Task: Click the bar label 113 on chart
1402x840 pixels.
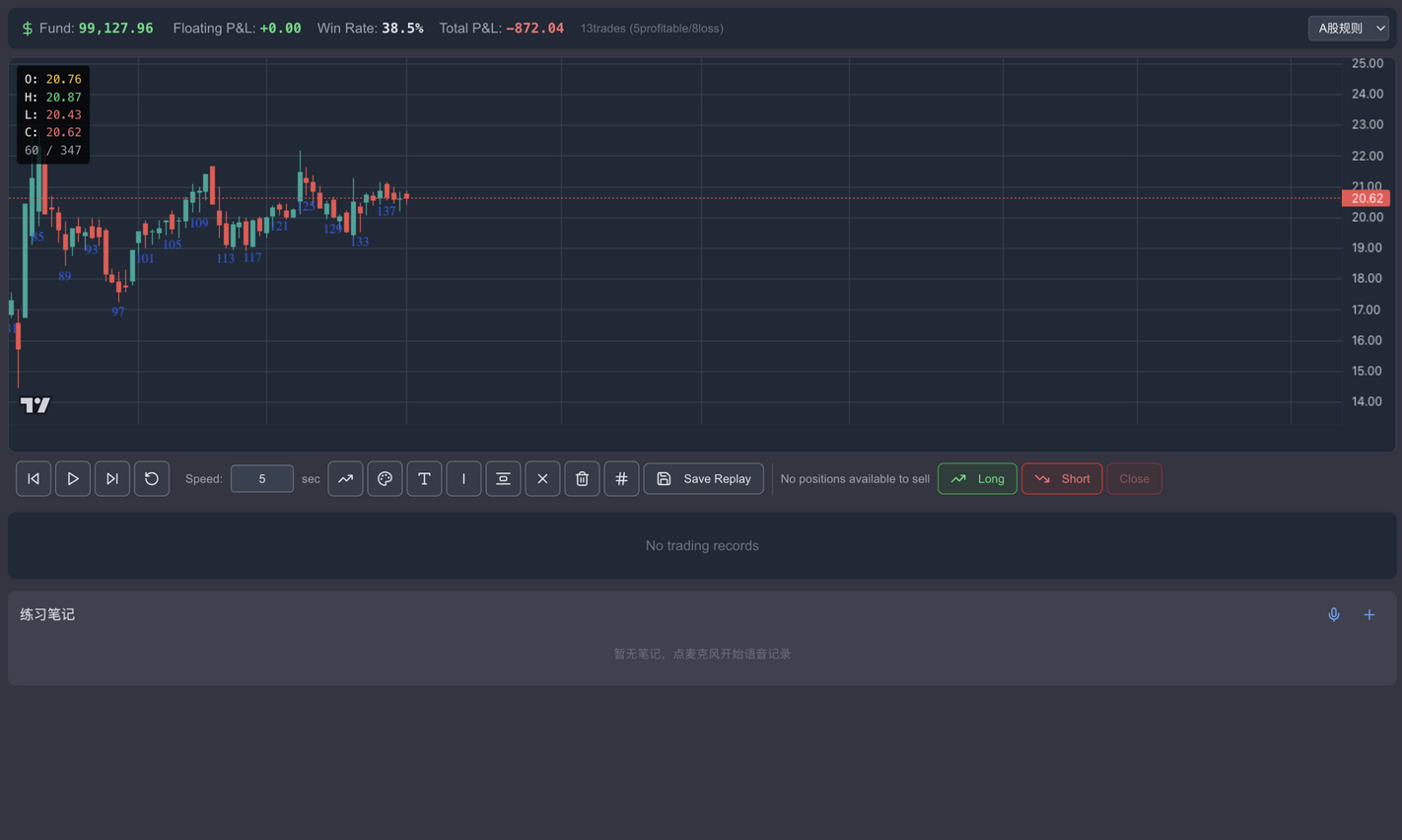Action: [x=226, y=258]
